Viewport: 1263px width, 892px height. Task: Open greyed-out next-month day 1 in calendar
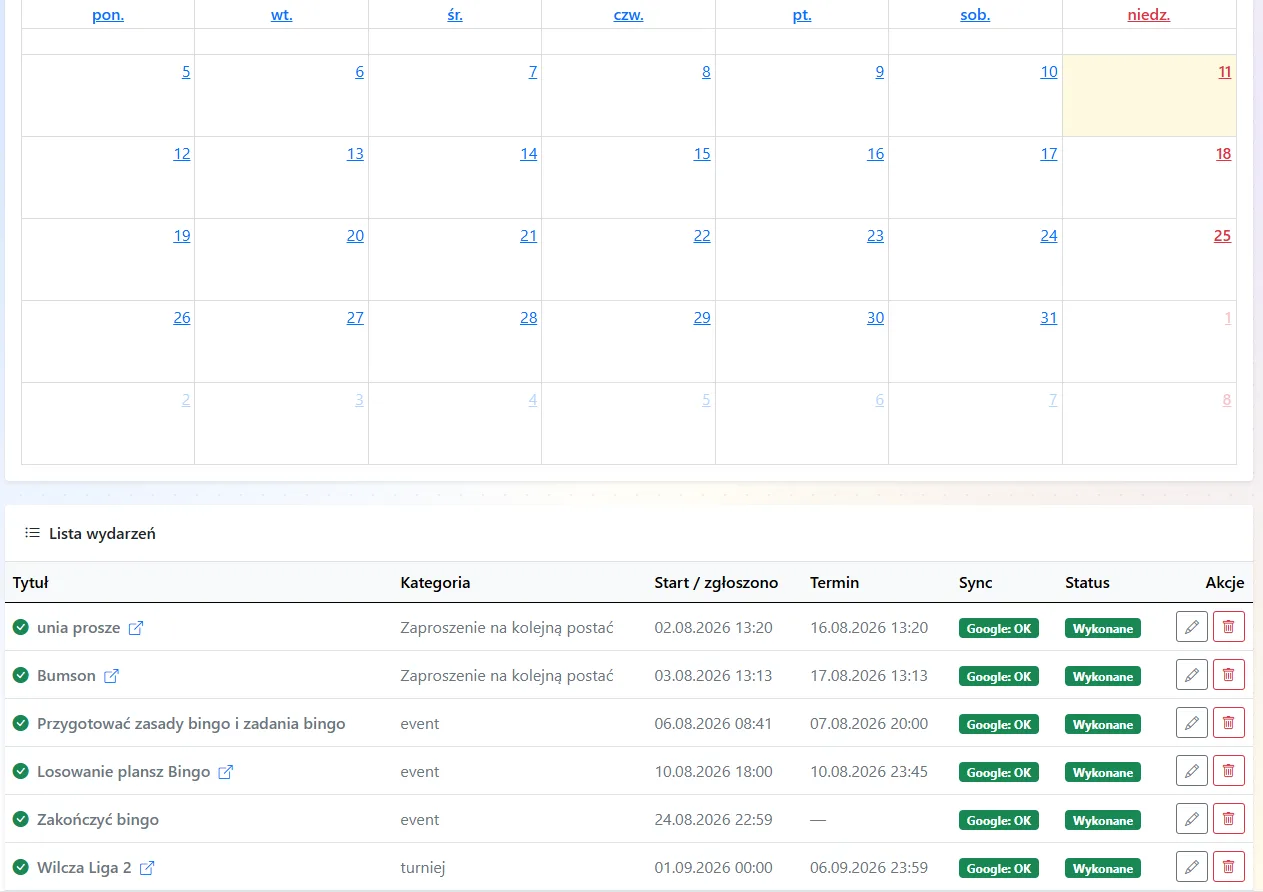pyautogui.click(x=1227, y=318)
